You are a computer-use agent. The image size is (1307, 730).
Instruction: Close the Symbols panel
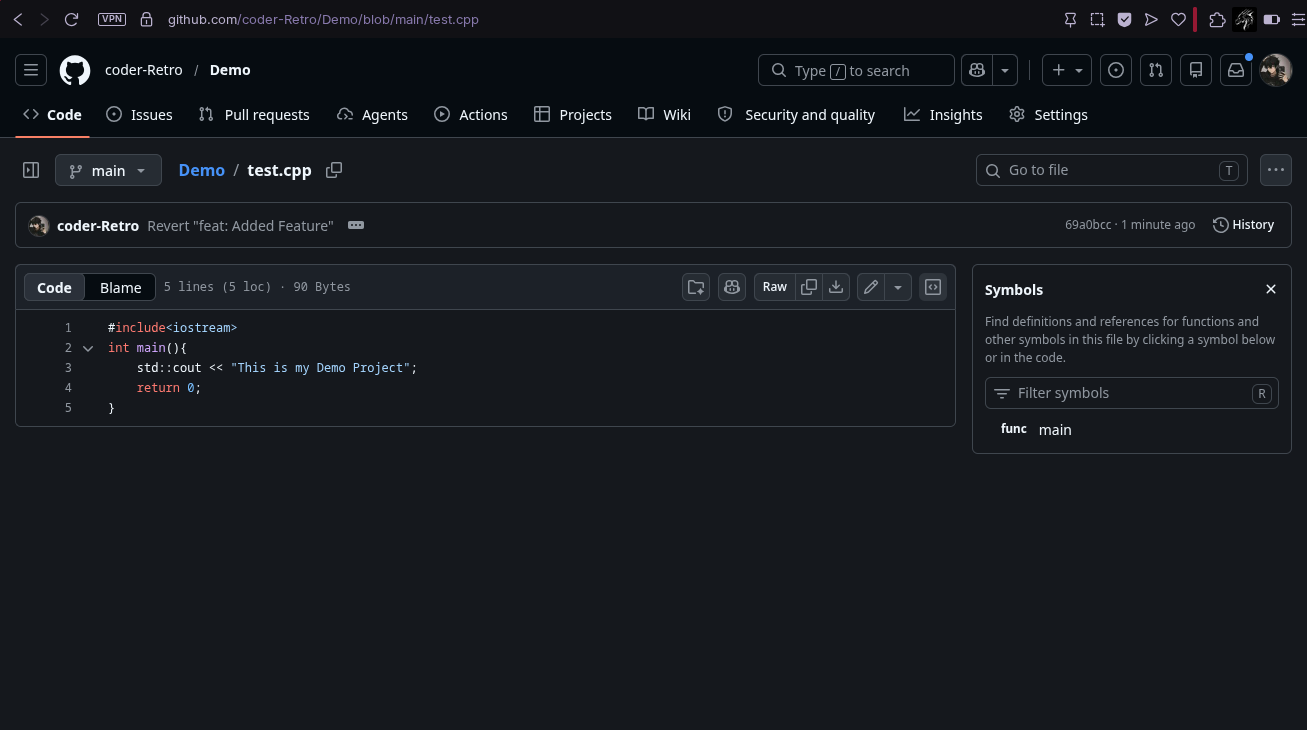[x=1271, y=289]
